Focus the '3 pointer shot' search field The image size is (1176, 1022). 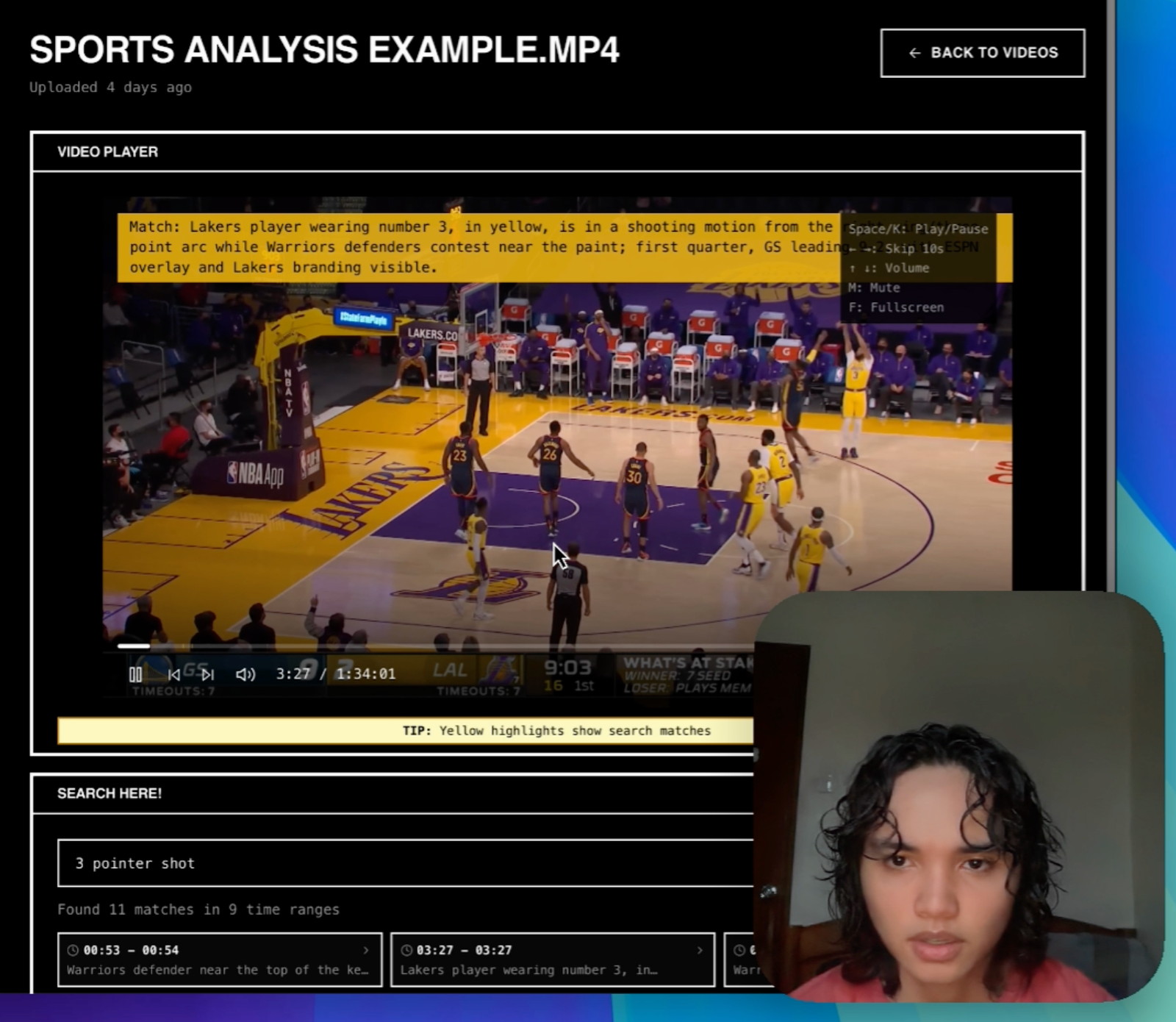[x=404, y=863]
